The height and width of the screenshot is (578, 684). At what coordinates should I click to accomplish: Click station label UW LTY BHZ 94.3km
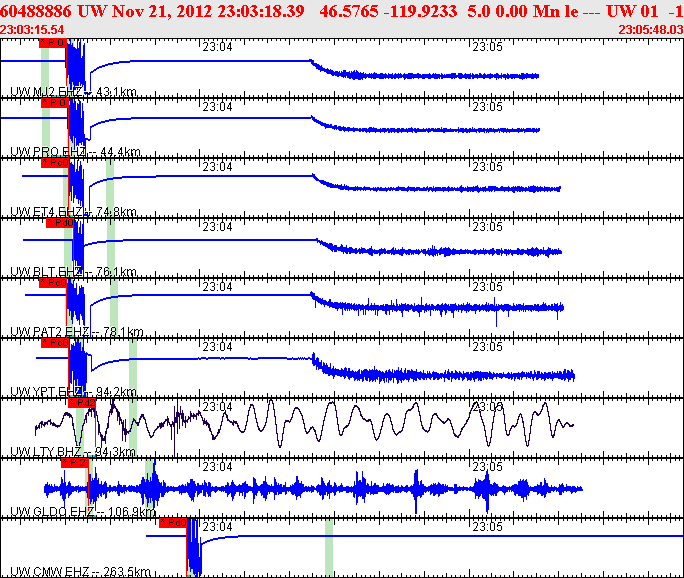pos(73,451)
